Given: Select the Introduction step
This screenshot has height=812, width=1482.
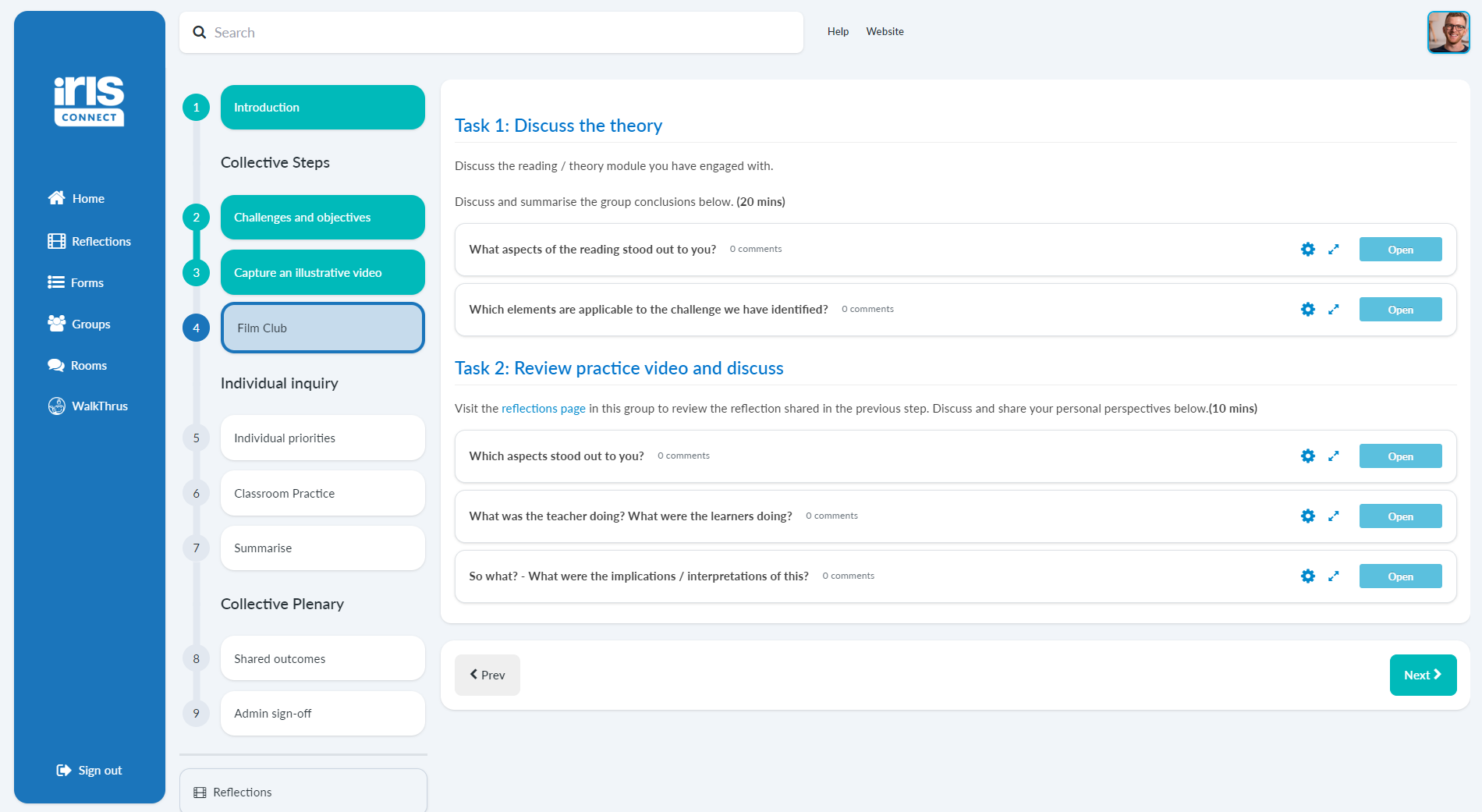Looking at the screenshot, I should [x=322, y=108].
